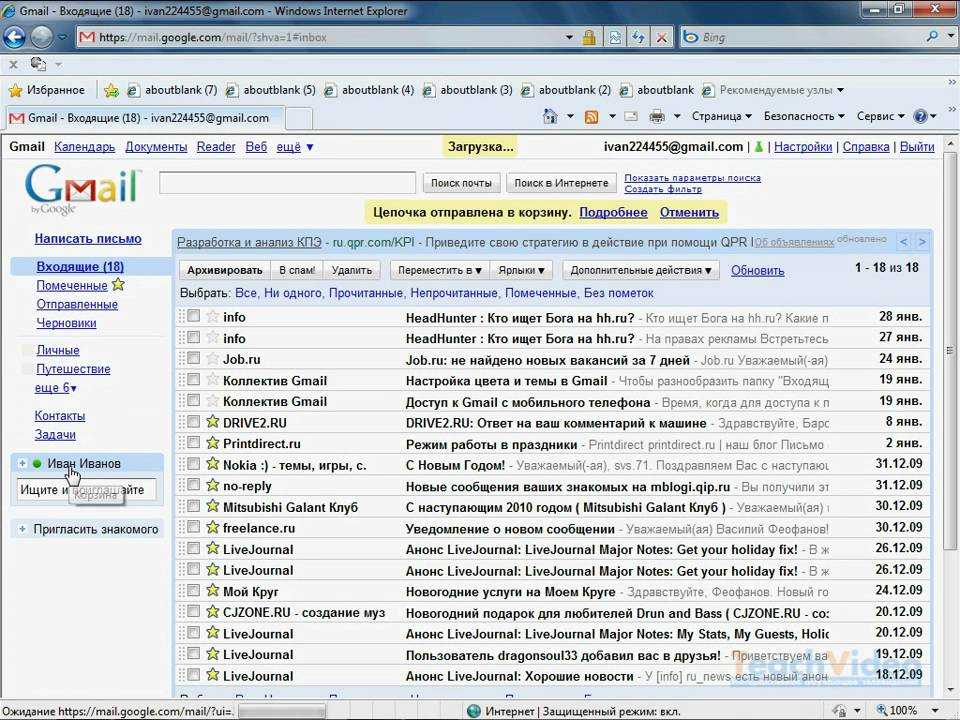
Task: Click the Gmail mail search field
Action: tap(287, 183)
